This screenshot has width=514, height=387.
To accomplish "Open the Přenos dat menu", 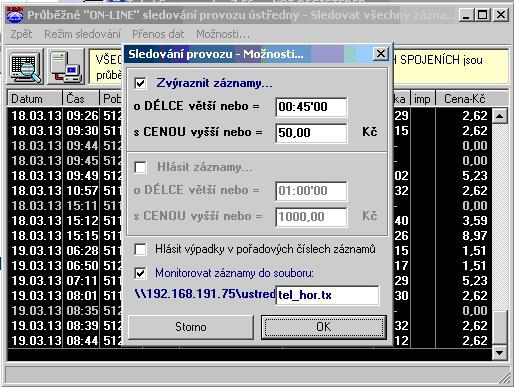I will coord(158,34).
